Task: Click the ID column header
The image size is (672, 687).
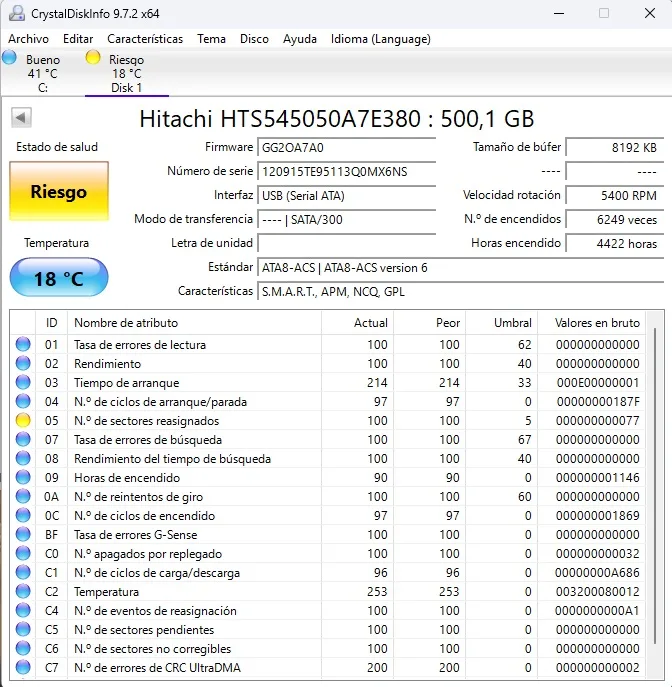Action: 51,323
